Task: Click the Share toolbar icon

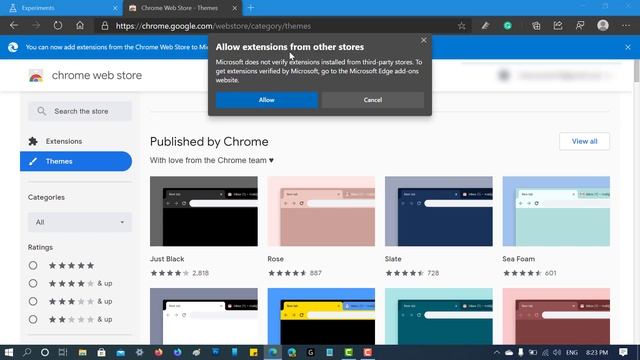Action: click(558, 26)
